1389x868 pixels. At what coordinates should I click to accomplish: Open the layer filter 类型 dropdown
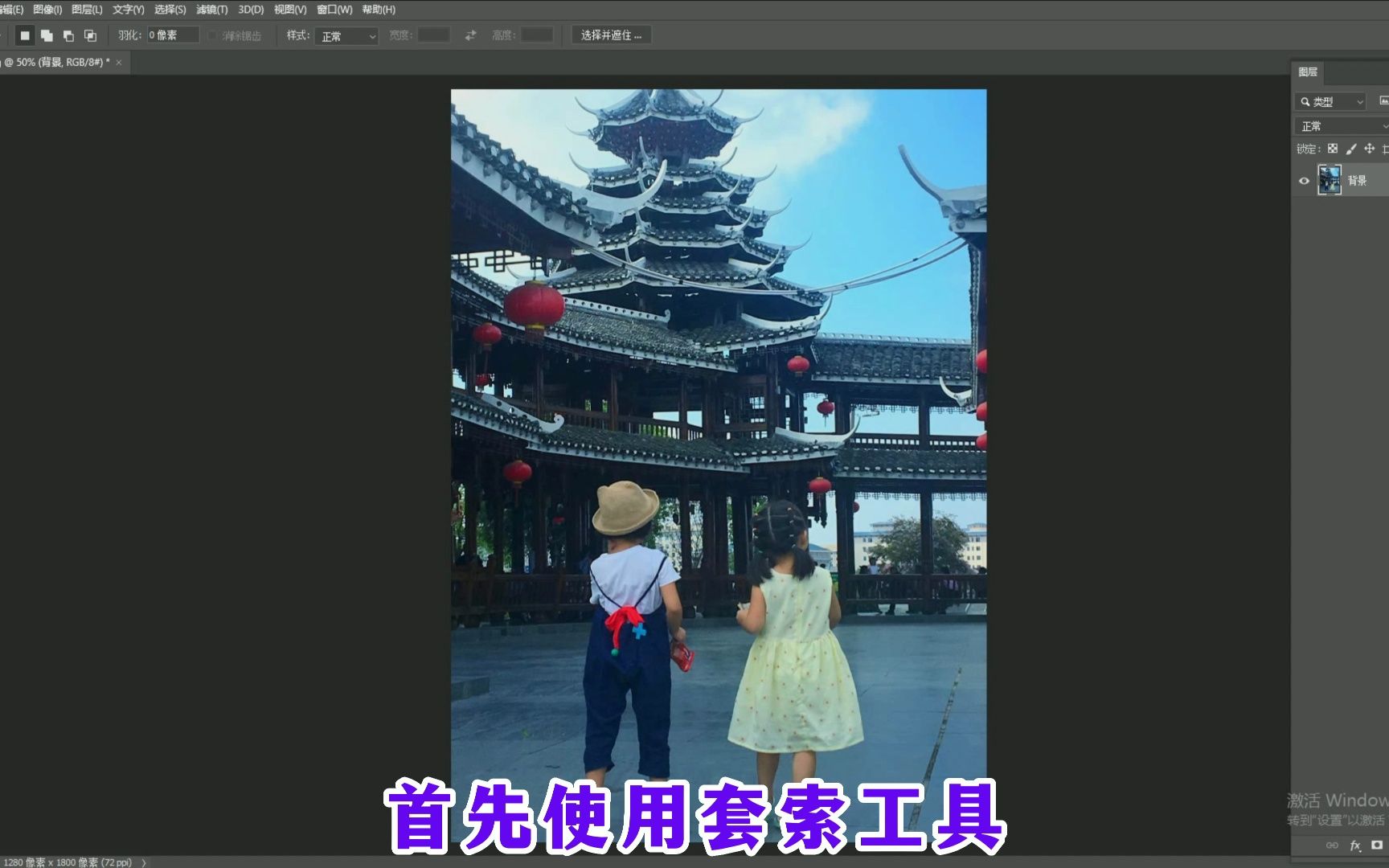tap(1330, 101)
